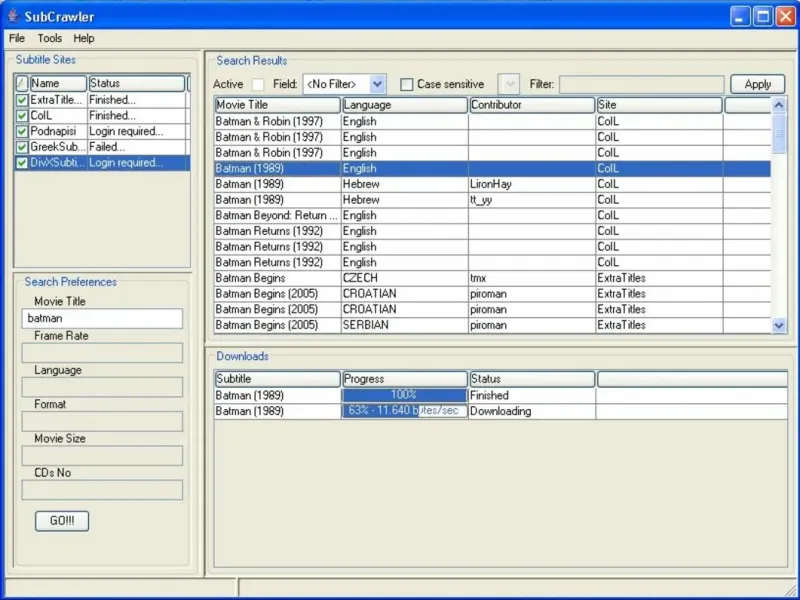Uncheck the ExtraTitles site checkbox
This screenshot has width=800, height=600.
[22, 100]
